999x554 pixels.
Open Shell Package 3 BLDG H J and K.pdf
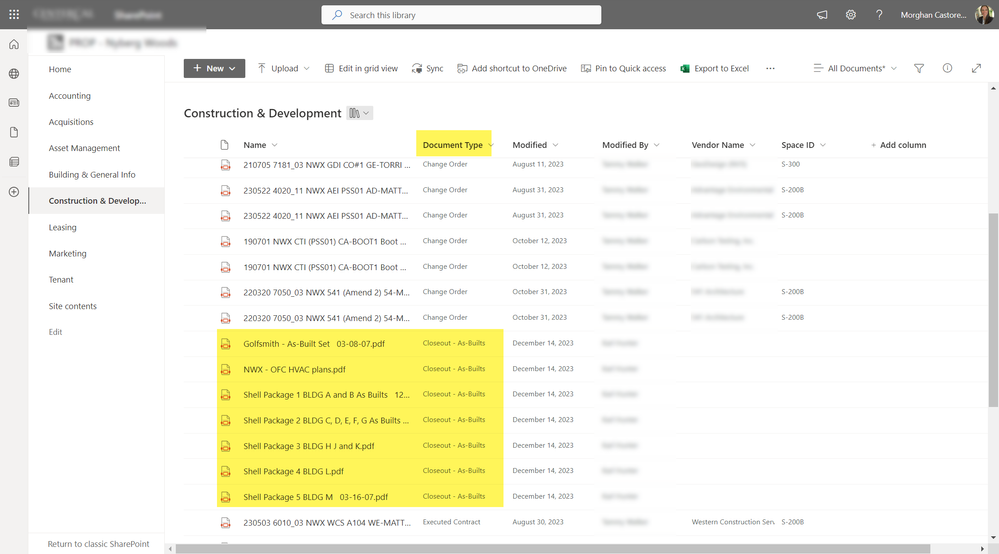tap(309, 446)
